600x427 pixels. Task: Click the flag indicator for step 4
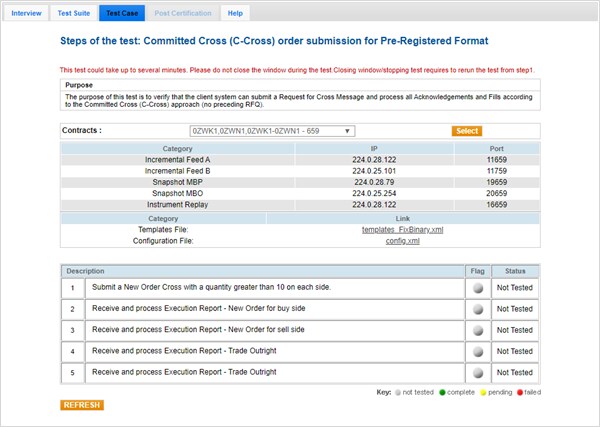477,351
